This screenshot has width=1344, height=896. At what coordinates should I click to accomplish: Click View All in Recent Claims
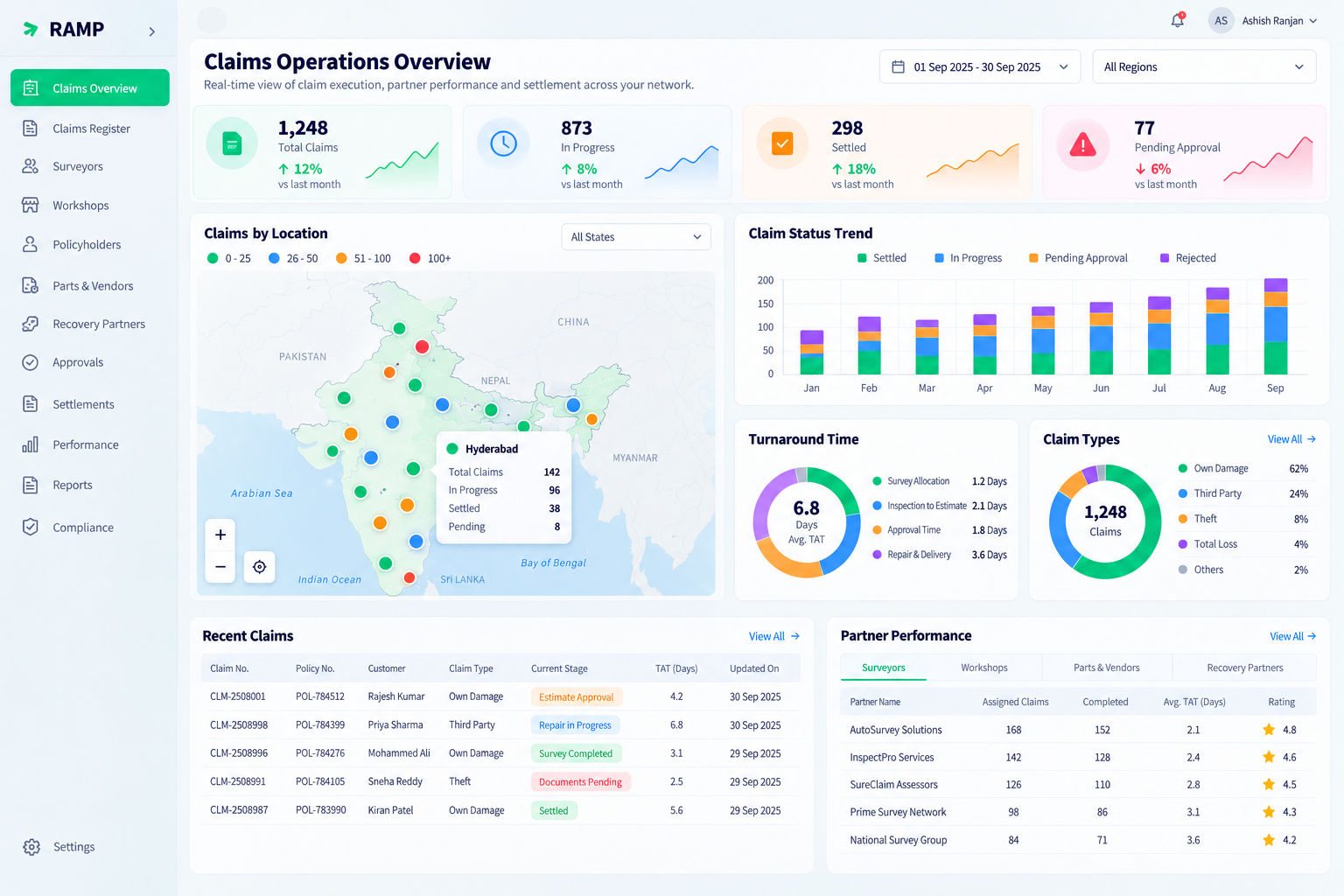(774, 636)
